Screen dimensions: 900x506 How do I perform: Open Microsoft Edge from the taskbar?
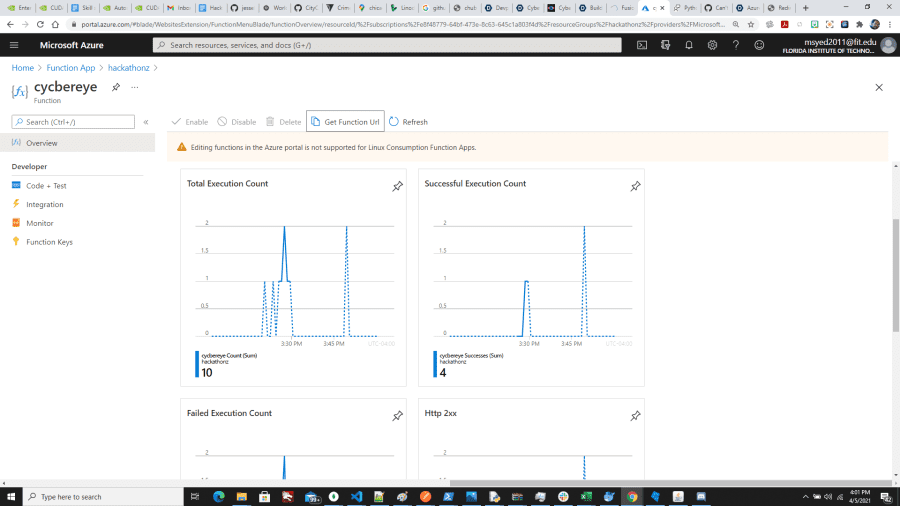[x=219, y=496]
